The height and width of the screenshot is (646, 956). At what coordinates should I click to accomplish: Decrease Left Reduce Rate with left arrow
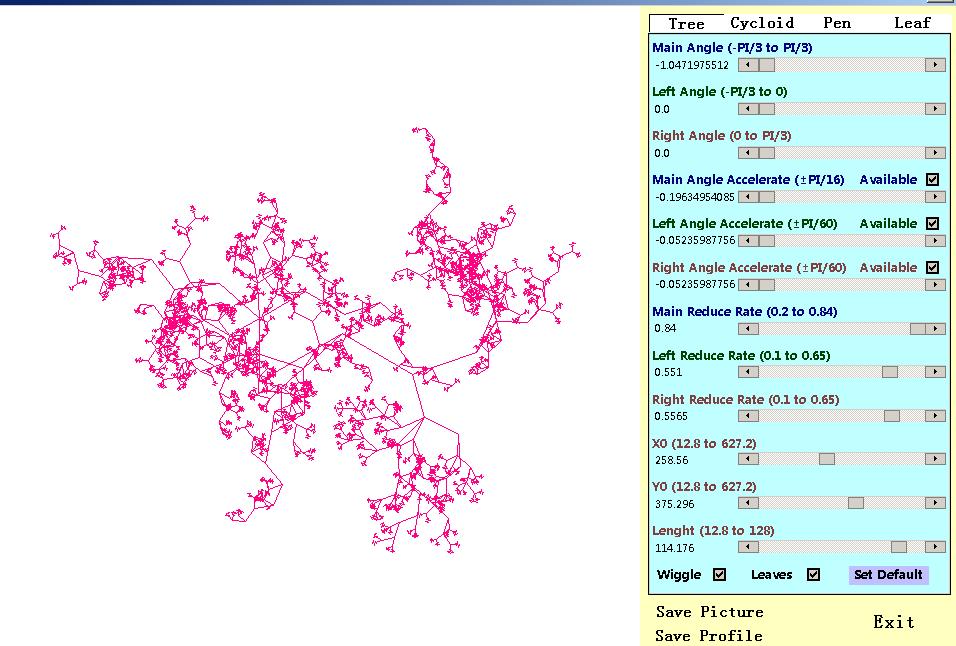tap(748, 372)
